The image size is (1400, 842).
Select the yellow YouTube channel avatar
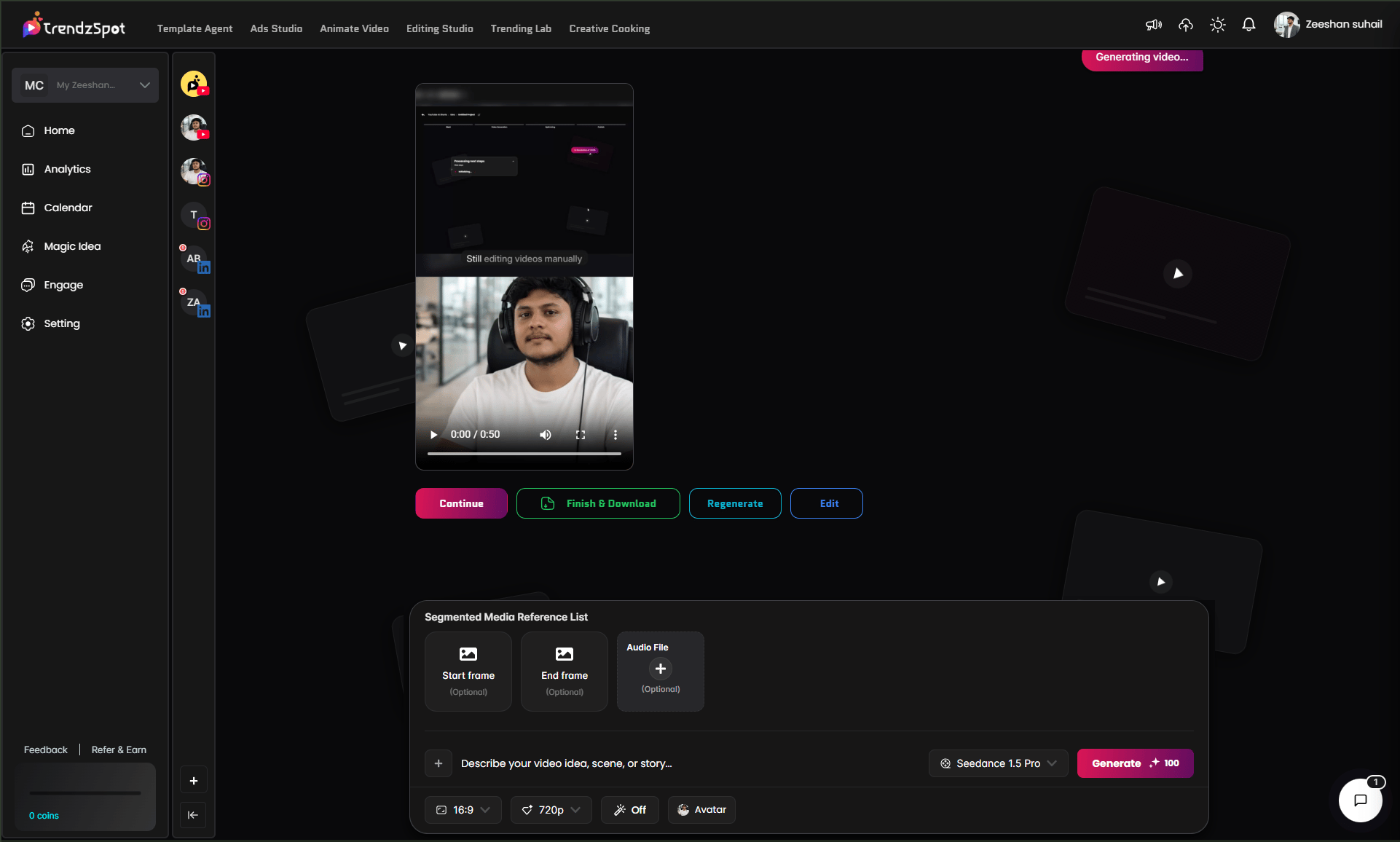[194, 84]
